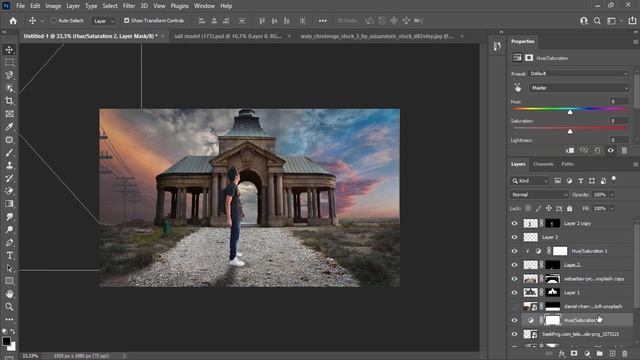
Task: Select the Dodge tool
Action: tap(9, 229)
